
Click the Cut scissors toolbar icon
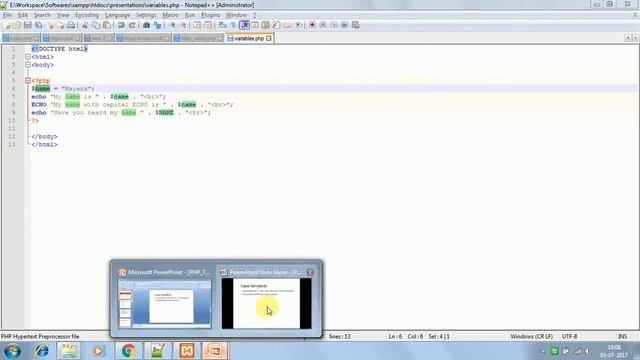(x=85, y=25)
